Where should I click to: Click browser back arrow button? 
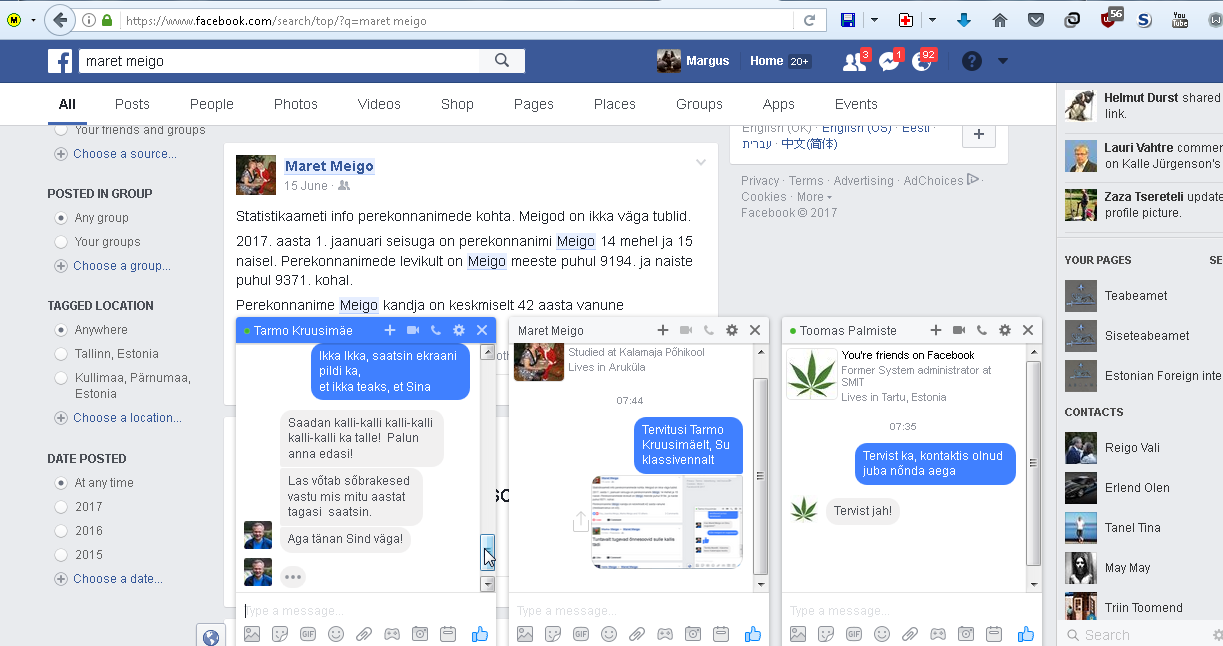(x=60, y=20)
